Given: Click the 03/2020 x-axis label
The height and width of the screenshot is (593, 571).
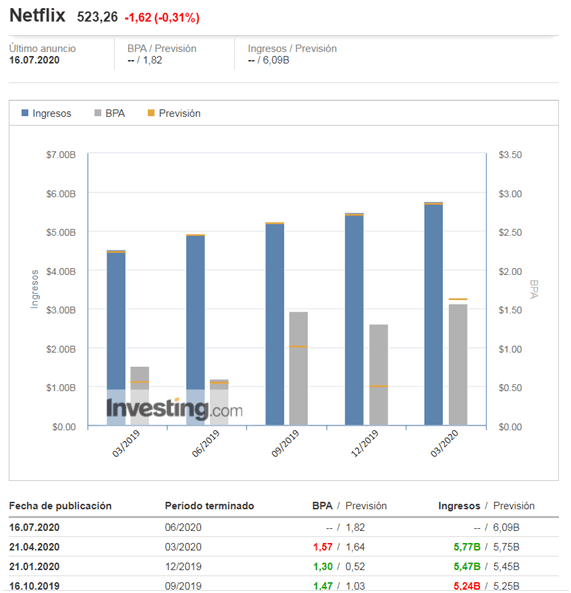Looking at the screenshot, I should tap(445, 444).
